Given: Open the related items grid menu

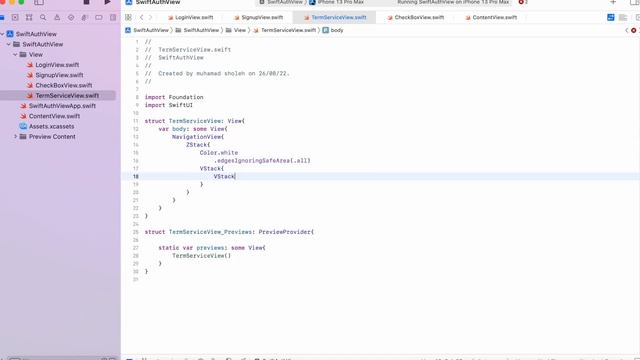Looking at the screenshot, I should [x=128, y=17].
